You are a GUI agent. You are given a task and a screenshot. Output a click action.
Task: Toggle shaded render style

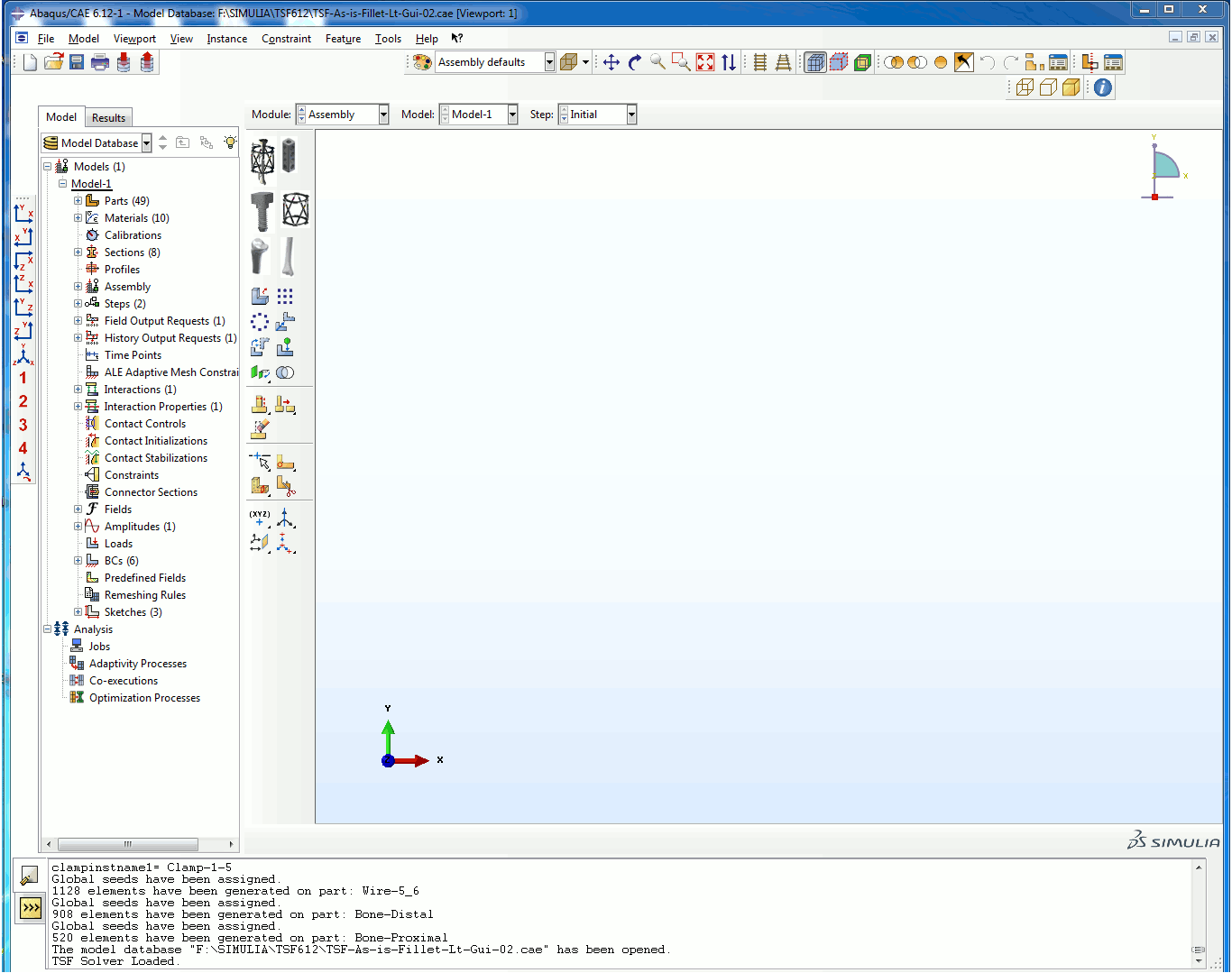[1071, 87]
